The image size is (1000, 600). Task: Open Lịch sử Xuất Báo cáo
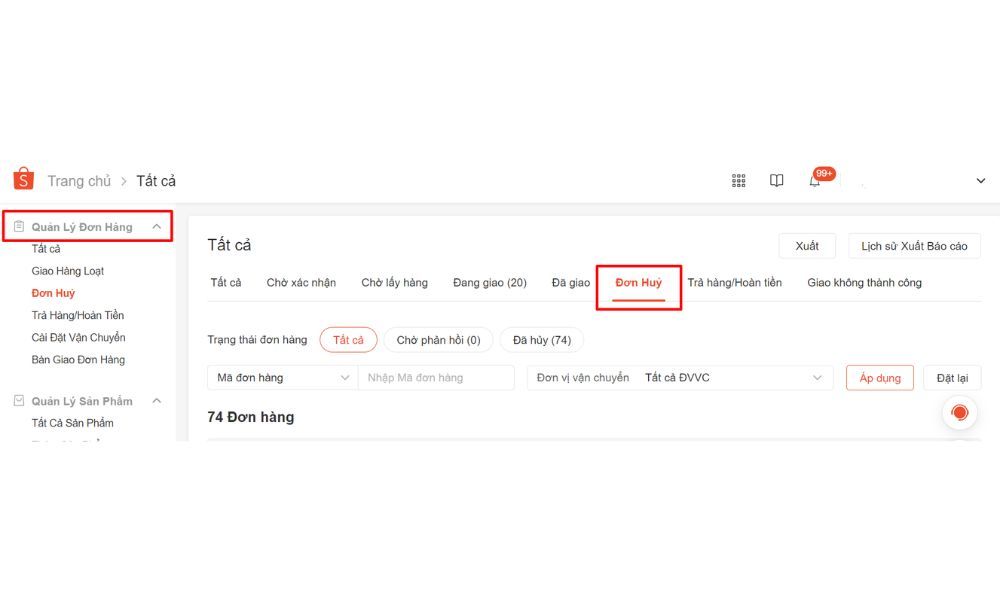(914, 246)
